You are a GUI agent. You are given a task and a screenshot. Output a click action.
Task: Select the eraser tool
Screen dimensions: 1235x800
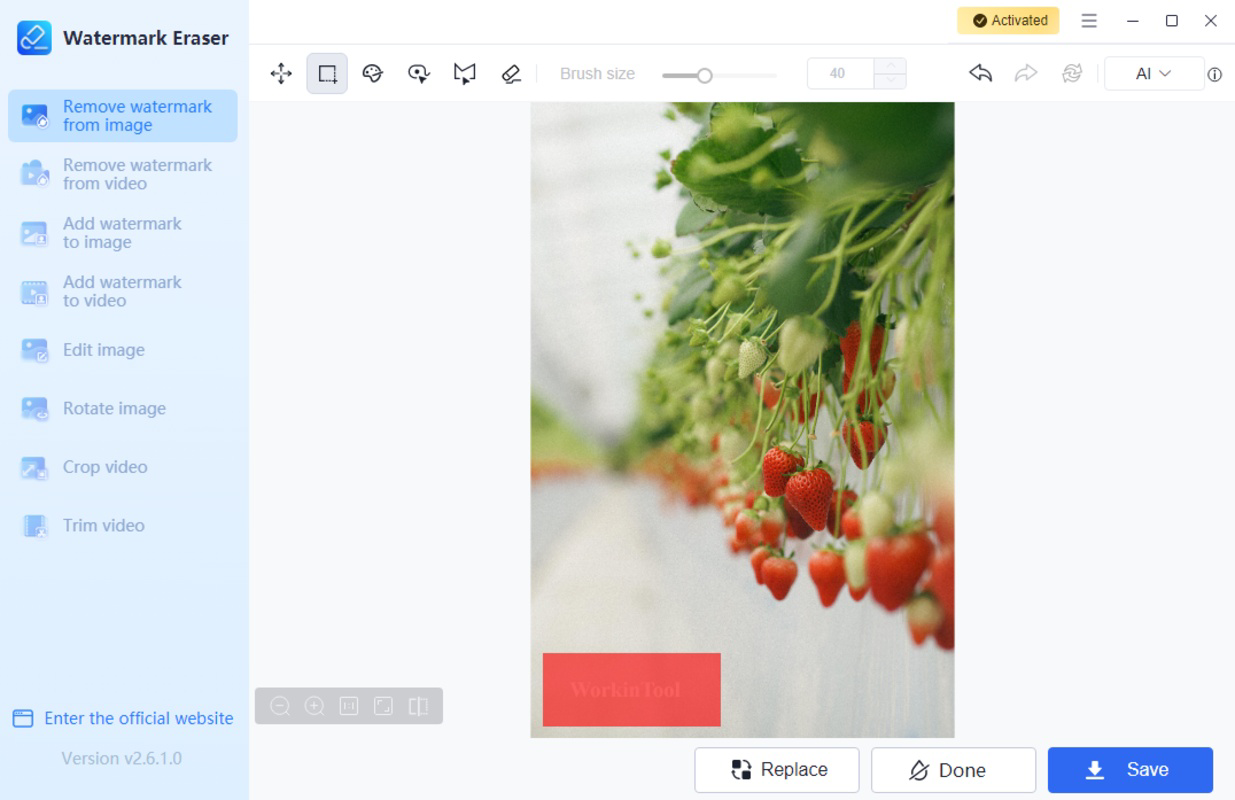(511, 73)
